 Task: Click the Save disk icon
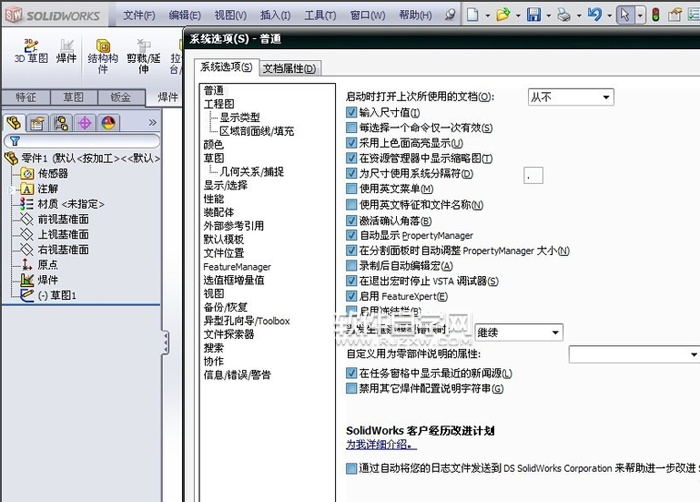(533, 15)
